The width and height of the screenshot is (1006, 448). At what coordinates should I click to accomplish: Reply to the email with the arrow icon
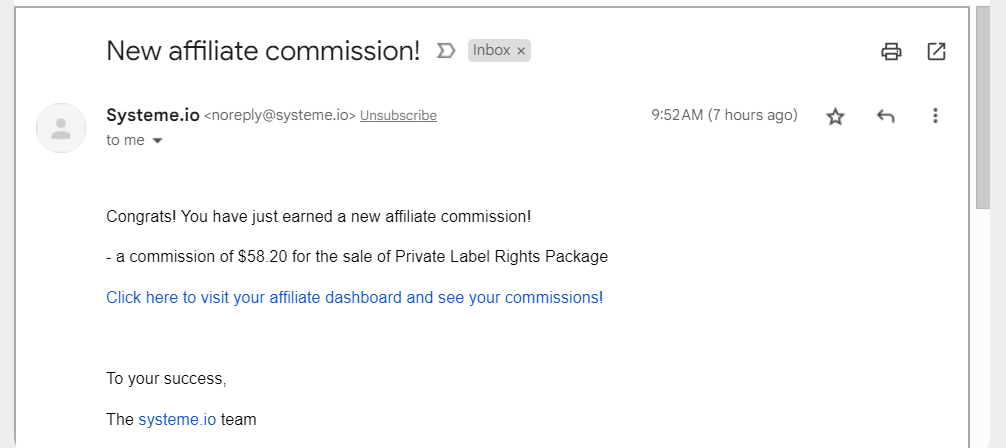[885, 116]
